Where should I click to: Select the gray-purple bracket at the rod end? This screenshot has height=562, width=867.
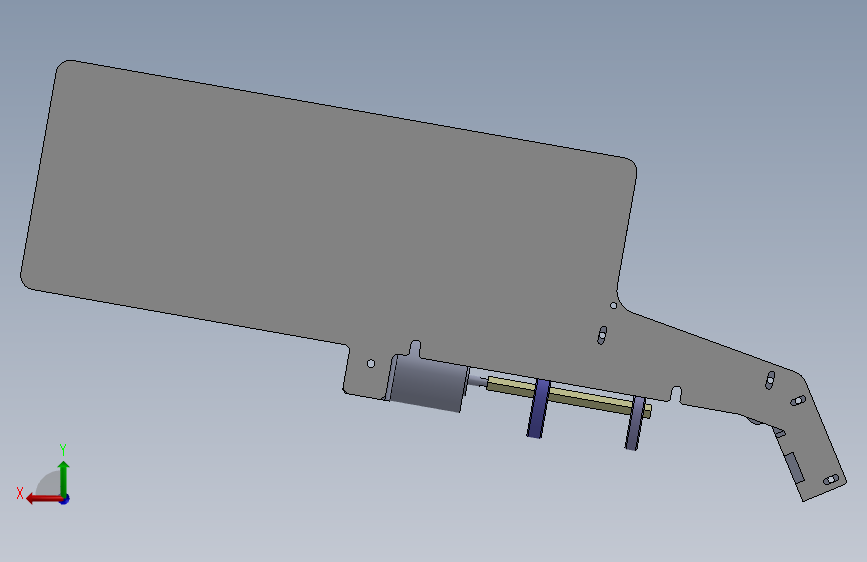coord(635,423)
